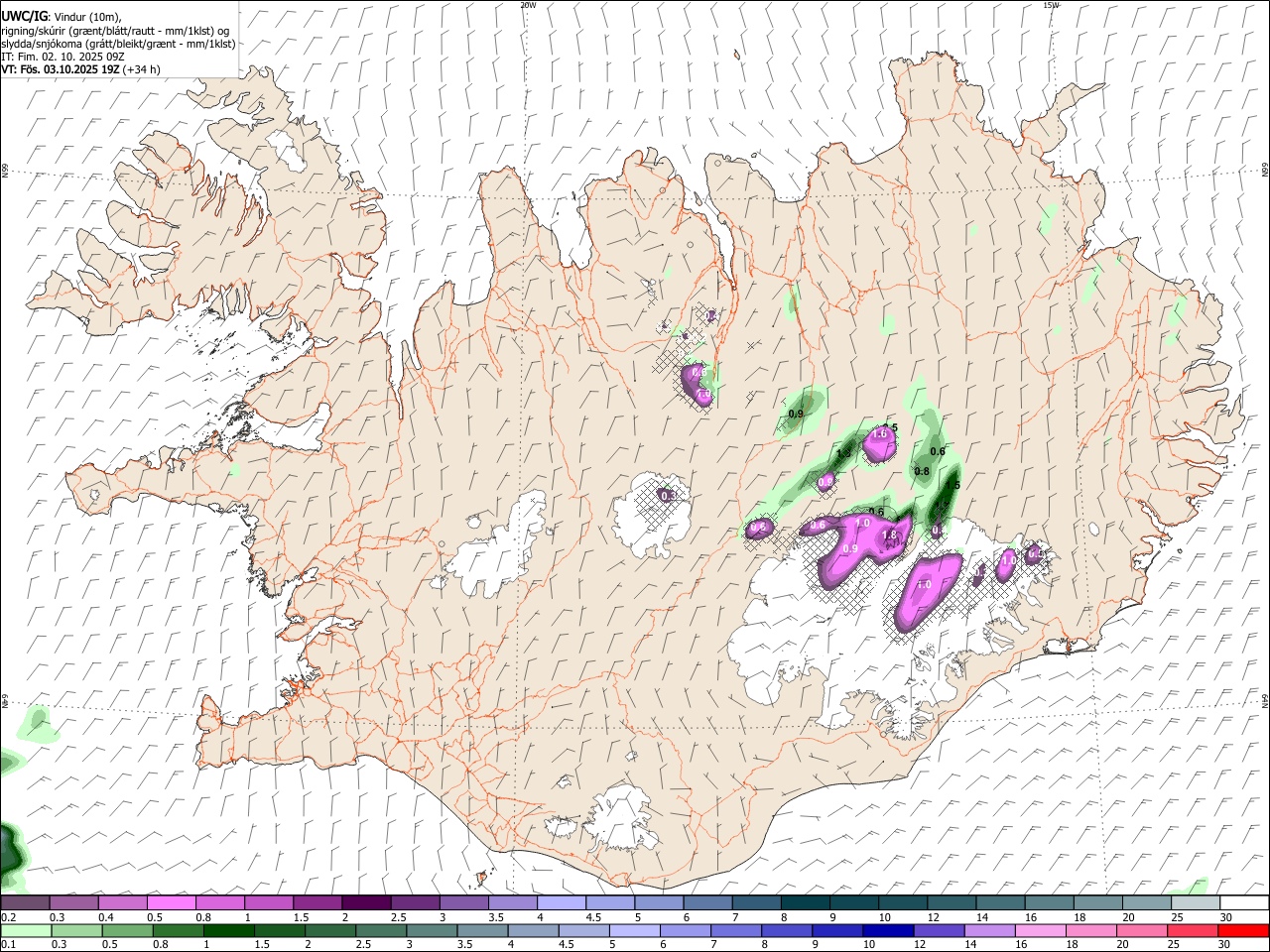Click the '15W' longitude label at top
Screen dimensions: 1270x952
pyautogui.click(x=1051, y=5)
